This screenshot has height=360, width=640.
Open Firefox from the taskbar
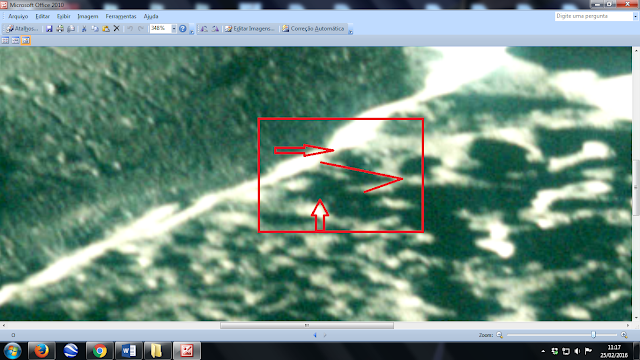tap(42, 351)
